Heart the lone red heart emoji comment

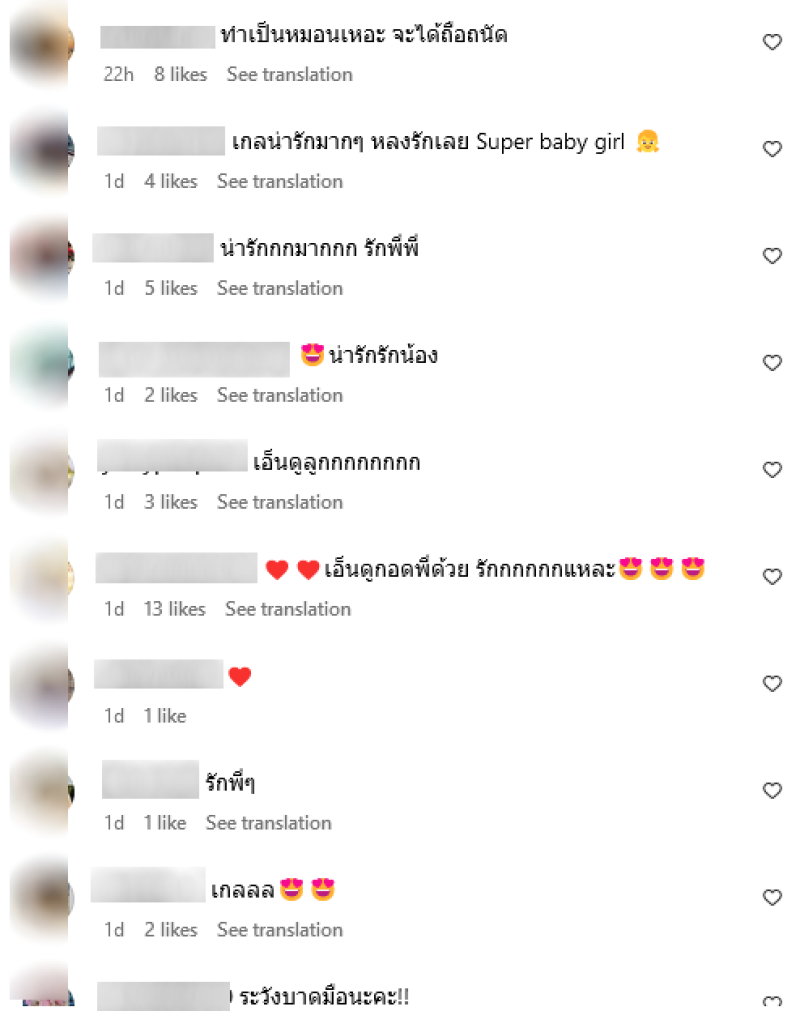pos(772,683)
